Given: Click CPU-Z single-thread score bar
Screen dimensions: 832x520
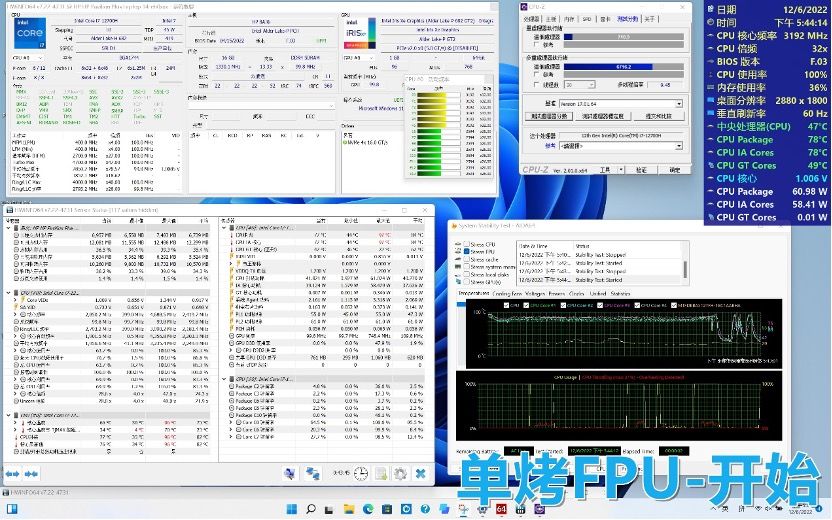Looking at the screenshot, I should (x=623, y=37).
